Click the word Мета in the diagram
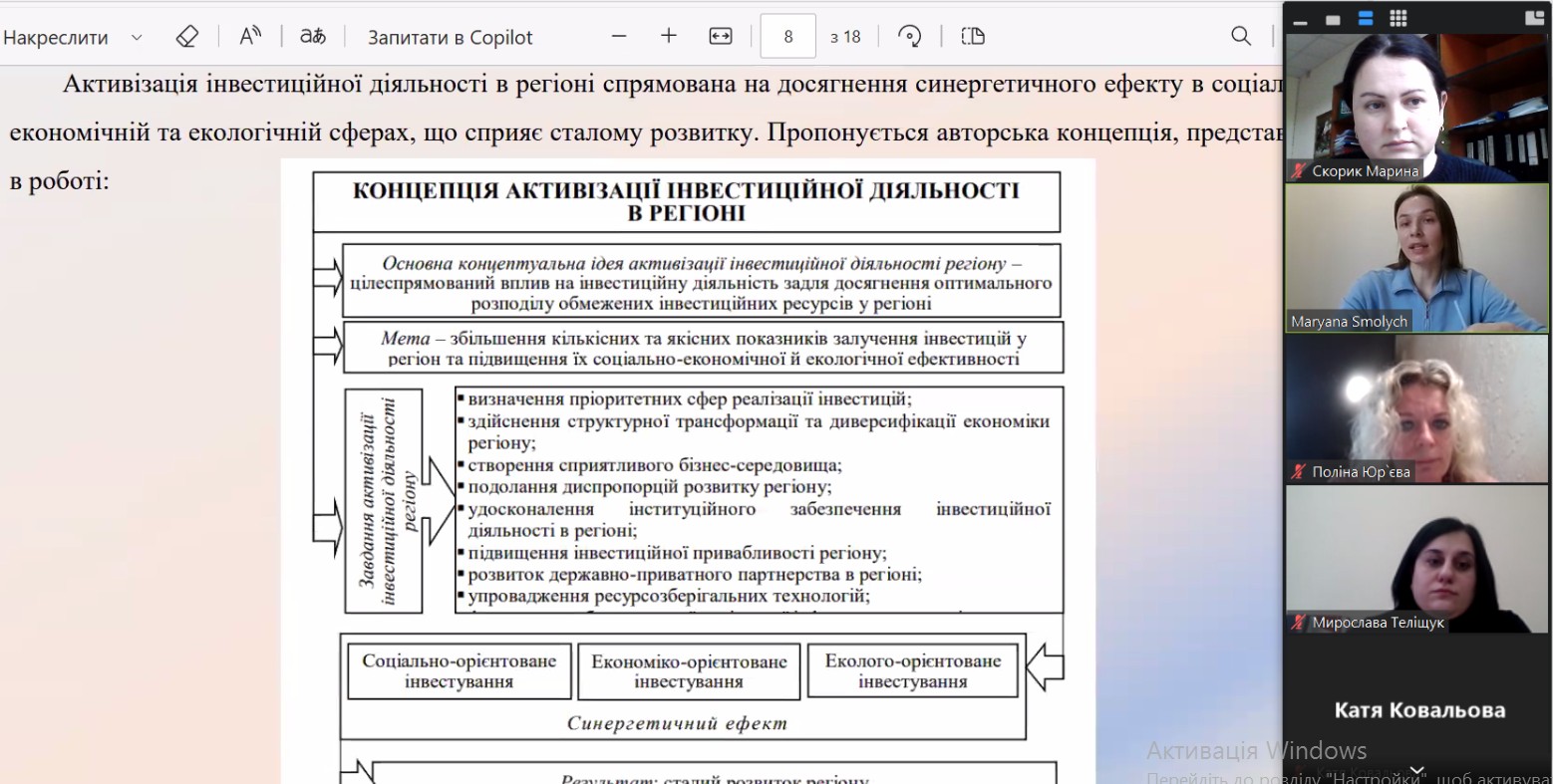The height and width of the screenshot is (784, 1553). pos(406,339)
